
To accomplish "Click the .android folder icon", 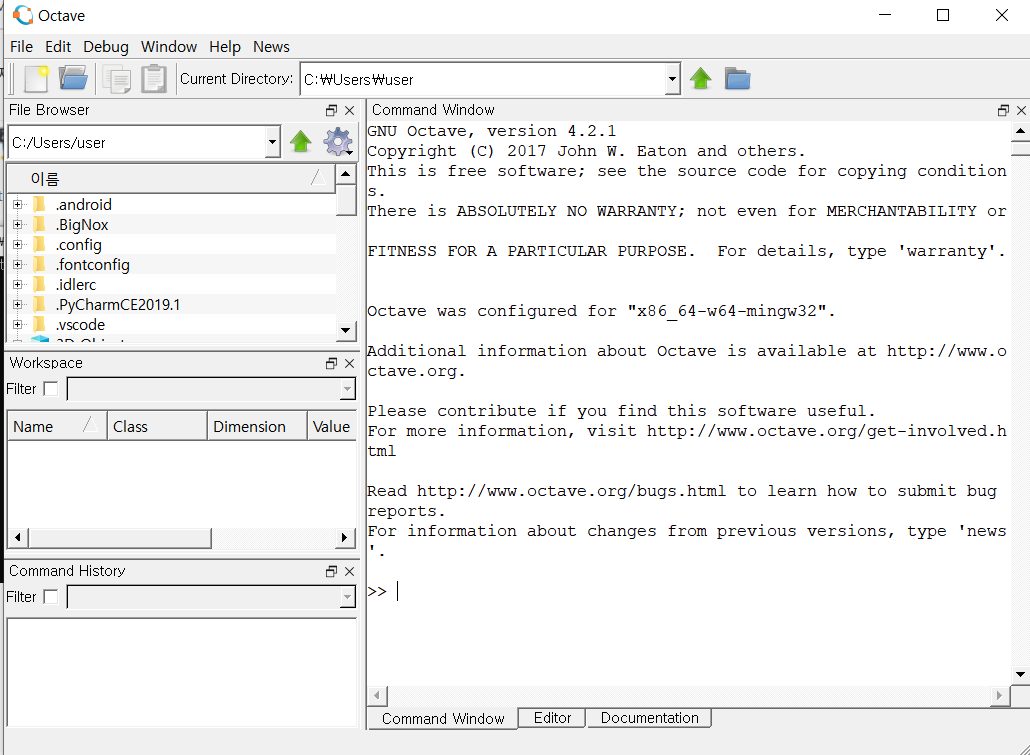I will click(39, 204).
